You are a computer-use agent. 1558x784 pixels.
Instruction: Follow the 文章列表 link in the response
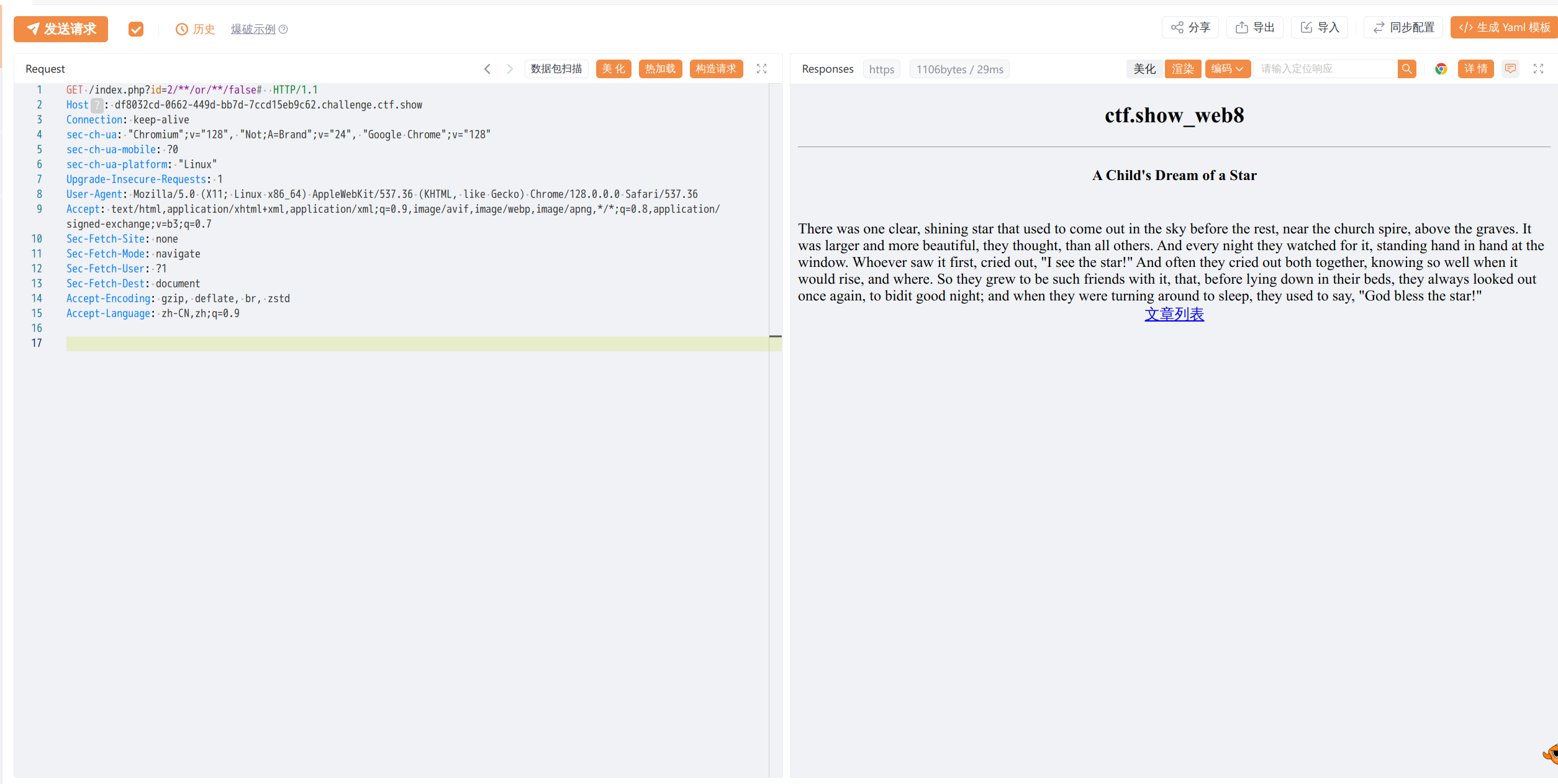(x=1174, y=314)
